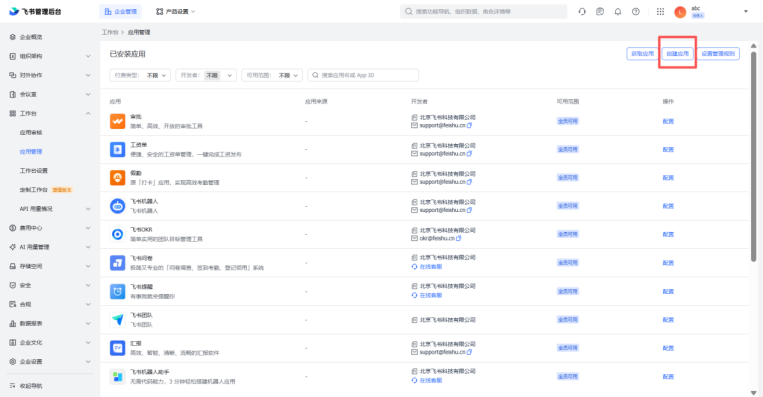
Task: Click 配置 link in the 飞书OKR row
Action: click(668, 234)
